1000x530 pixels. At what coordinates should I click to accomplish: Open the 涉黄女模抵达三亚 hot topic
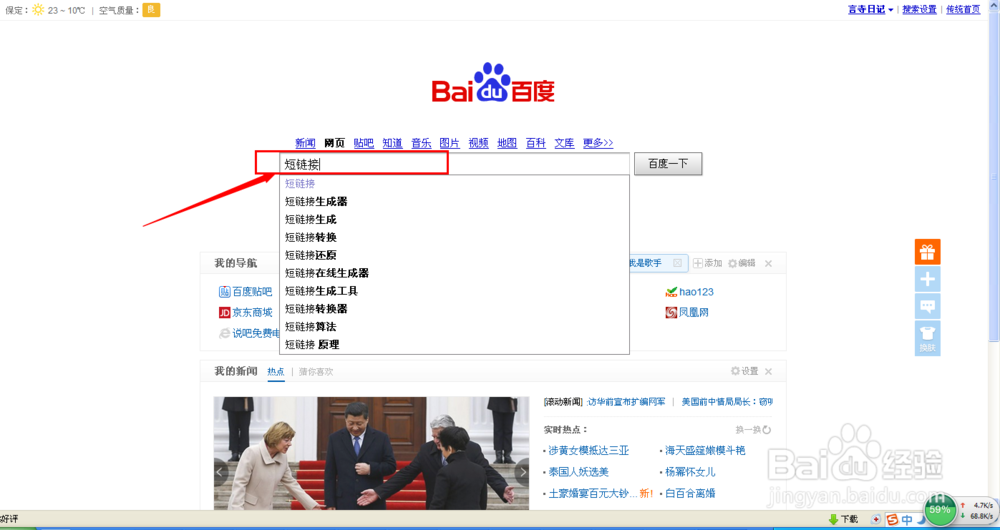[x=589, y=450]
